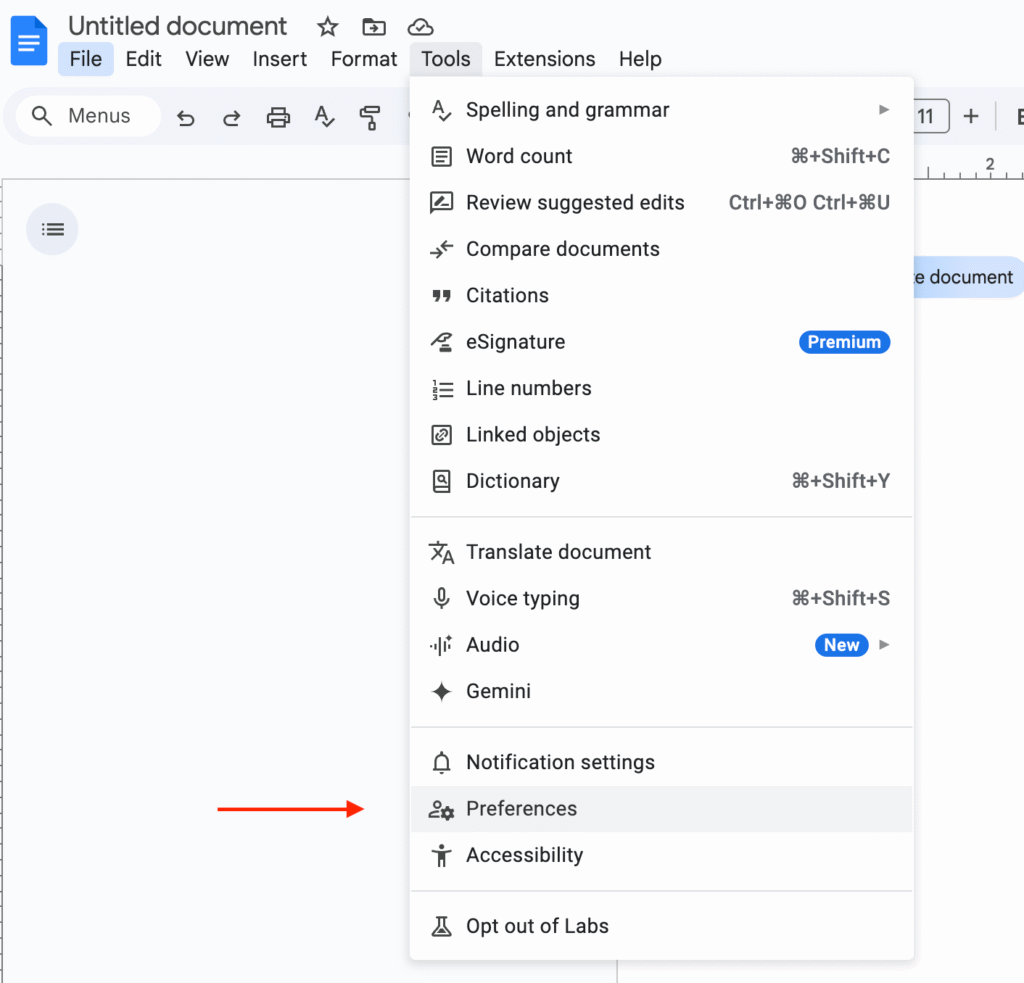Click the redo arrow in toolbar
Screen dimensions: 1024x983
point(231,118)
